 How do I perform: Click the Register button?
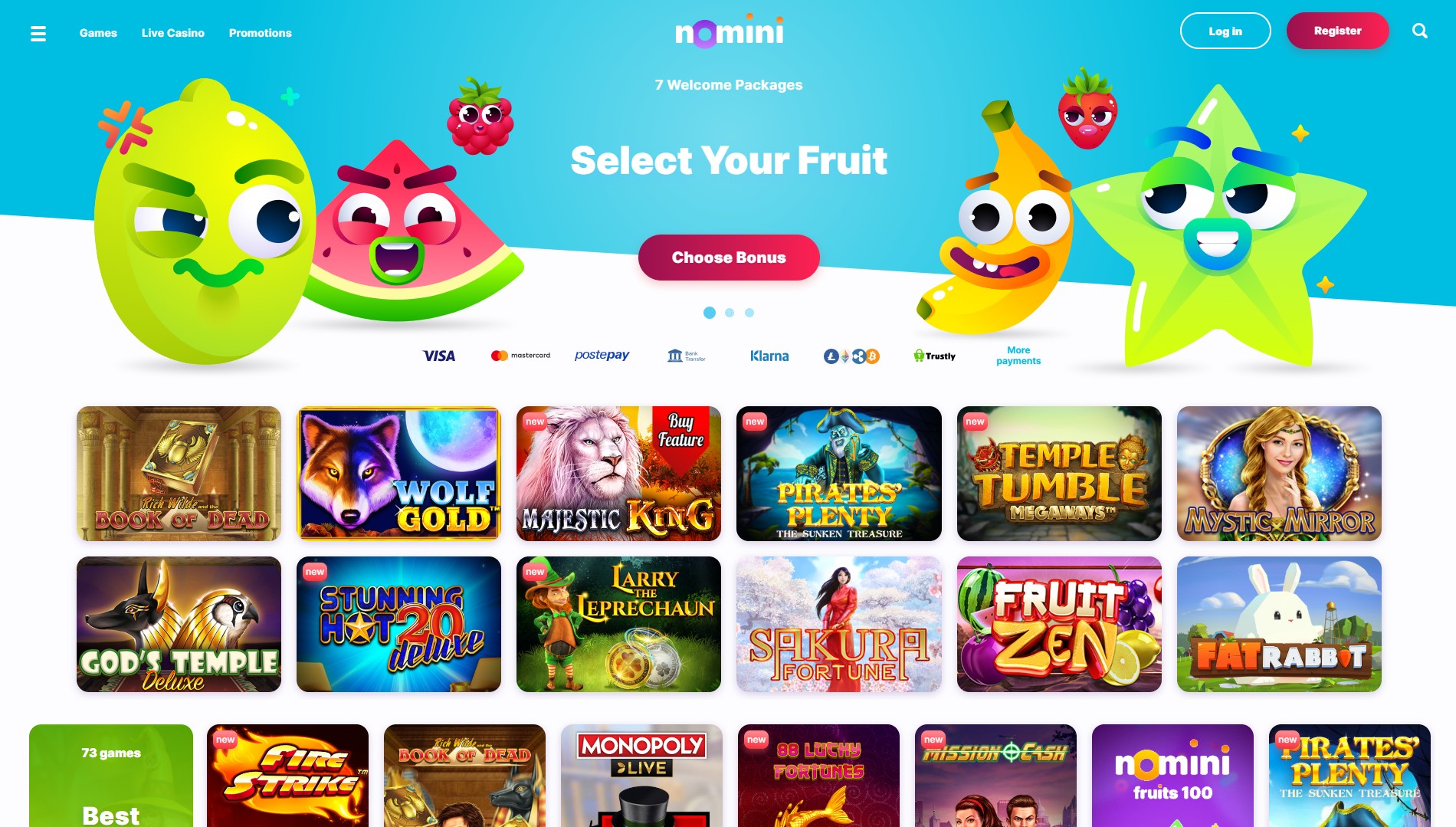click(1338, 31)
